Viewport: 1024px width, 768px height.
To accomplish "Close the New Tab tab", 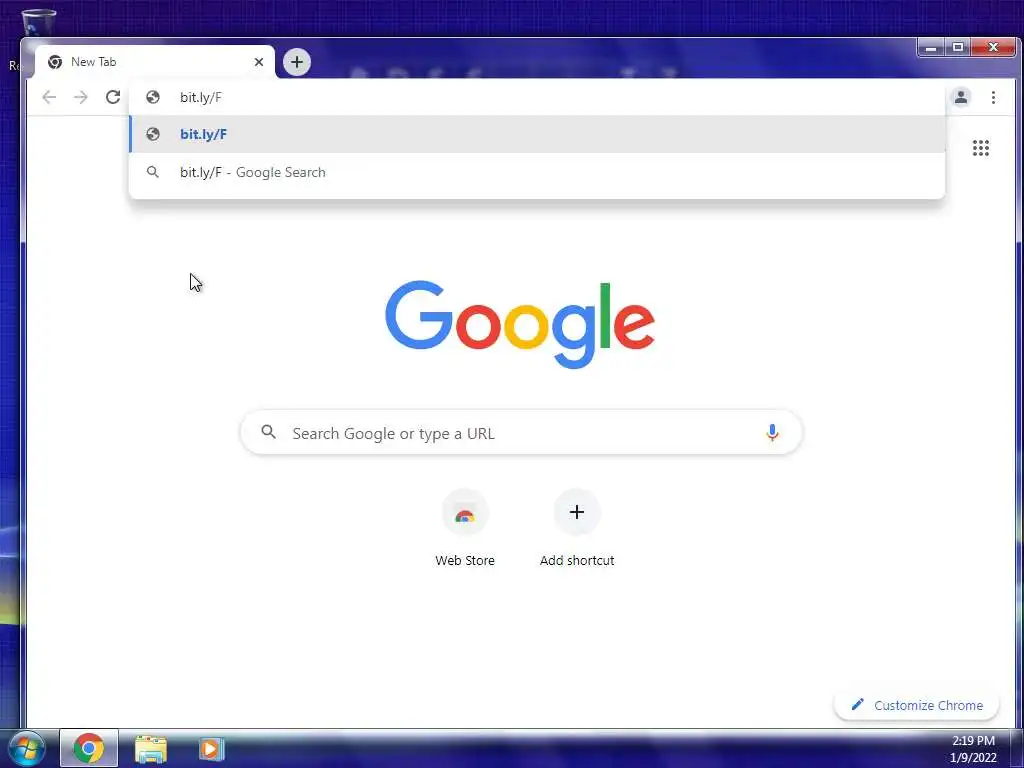I will 259,62.
